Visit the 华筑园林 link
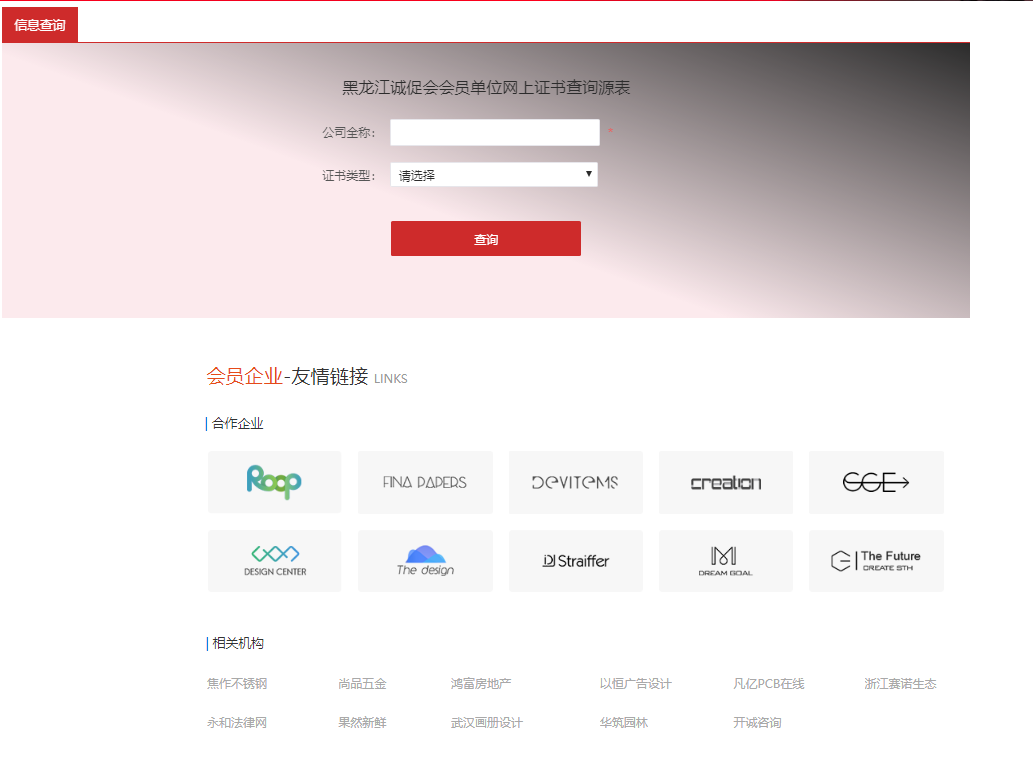The image size is (1033, 768). (x=624, y=723)
